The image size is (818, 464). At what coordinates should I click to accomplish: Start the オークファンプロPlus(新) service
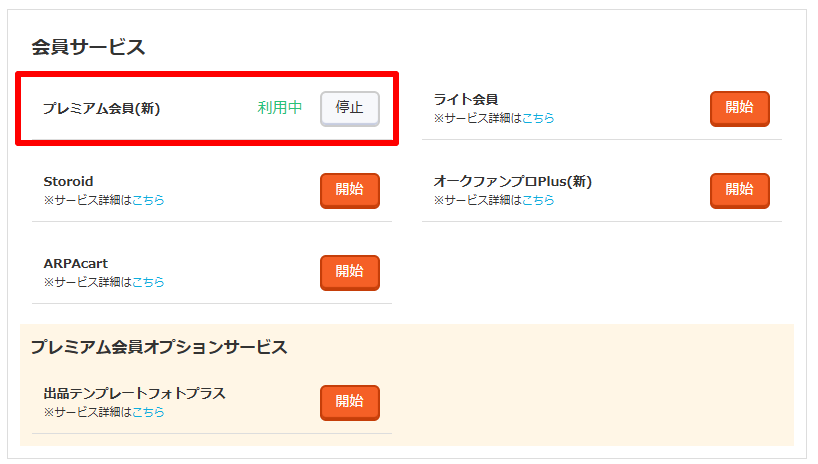[739, 190]
